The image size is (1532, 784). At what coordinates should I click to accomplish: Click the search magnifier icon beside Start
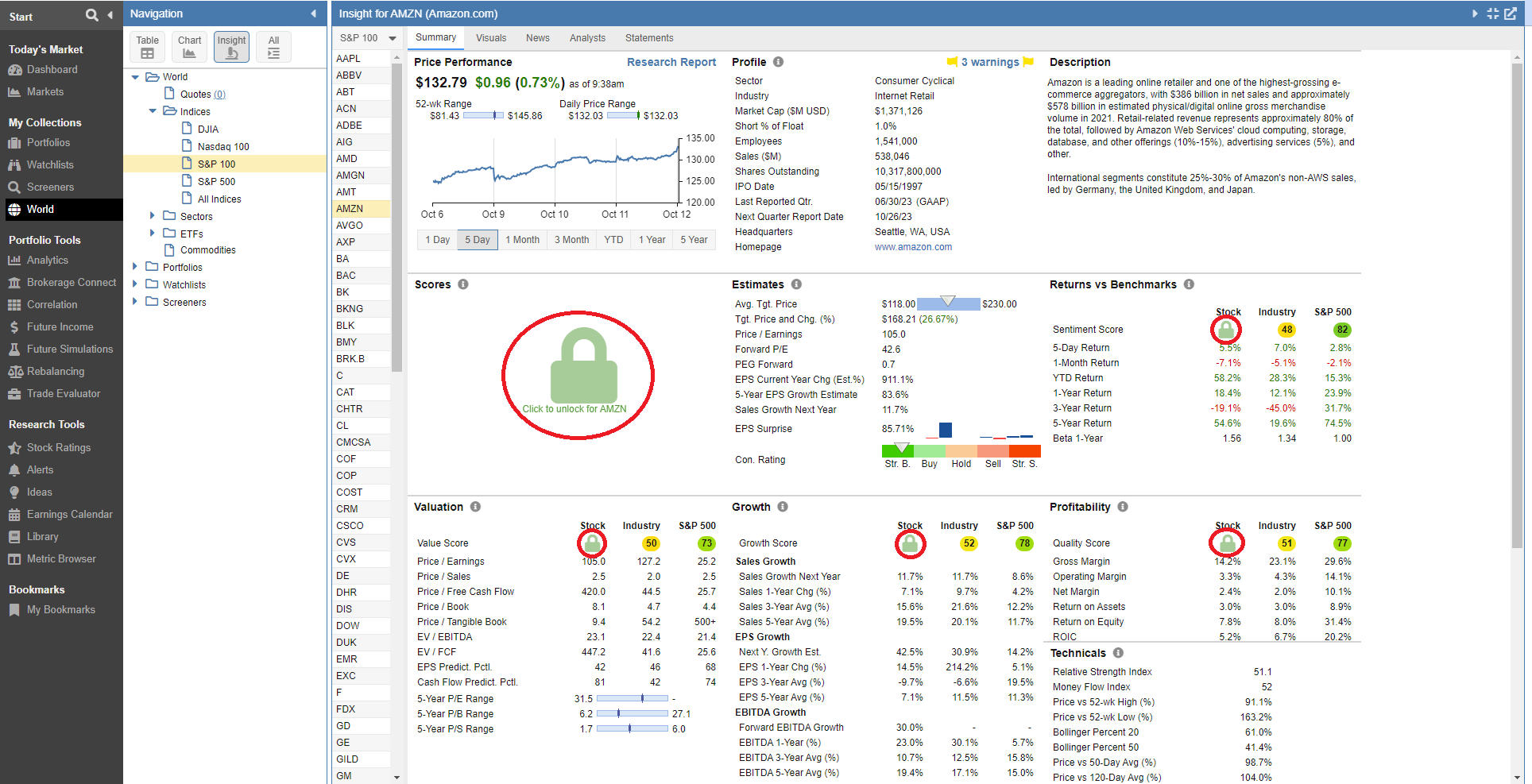click(92, 15)
